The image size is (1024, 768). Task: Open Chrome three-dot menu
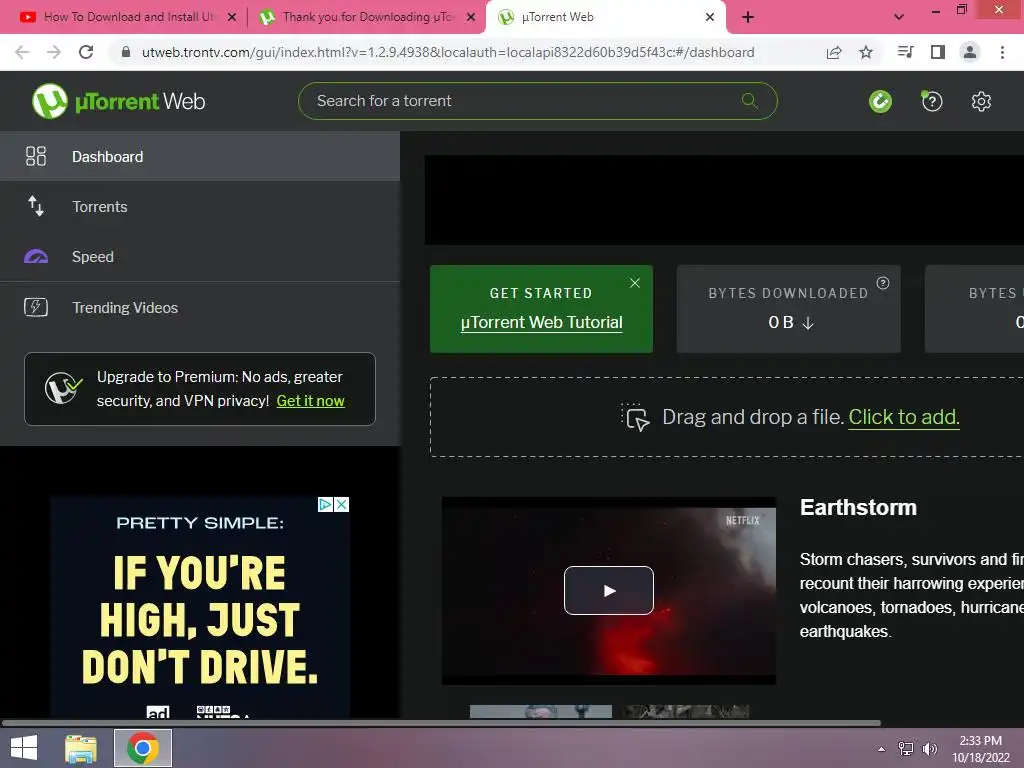(x=1002, y=52)
